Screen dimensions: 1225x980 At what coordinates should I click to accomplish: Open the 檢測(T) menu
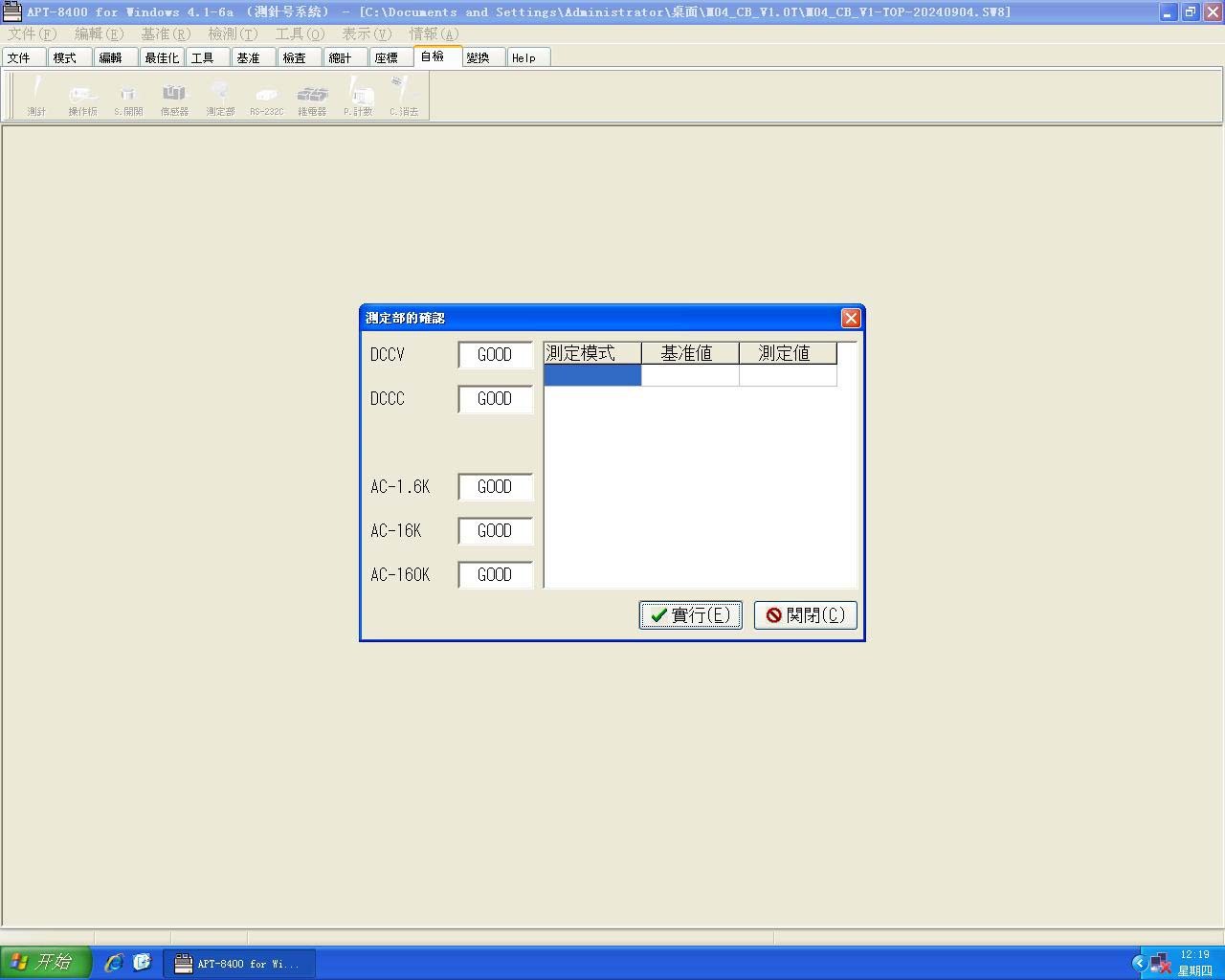(x=234, y=33)
